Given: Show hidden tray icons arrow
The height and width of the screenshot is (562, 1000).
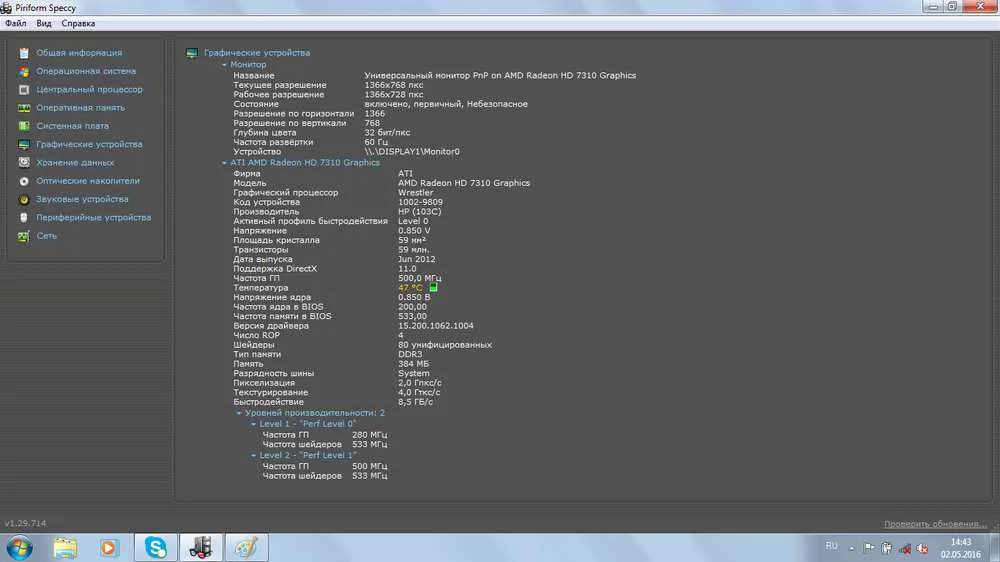Looking at the screenshot, I should [x=851, y=548].
